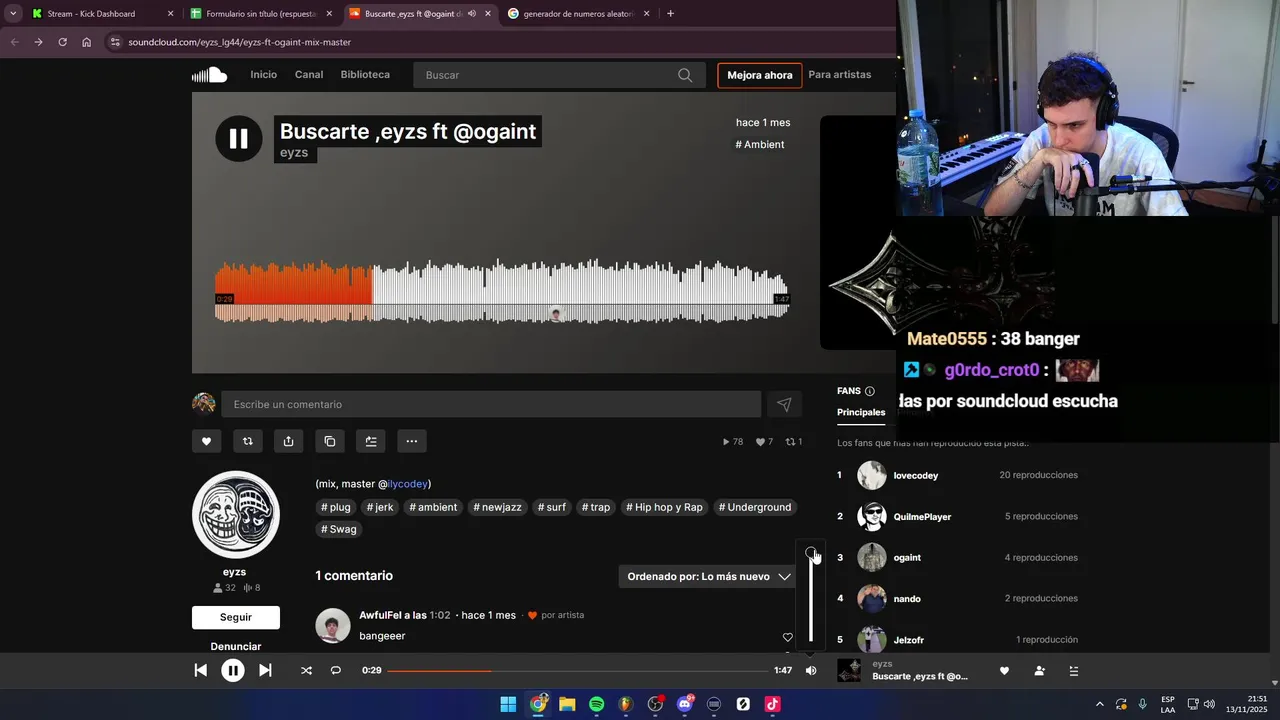
Task: Open the Biblioteca navigation item
Action: pos(365,75)
